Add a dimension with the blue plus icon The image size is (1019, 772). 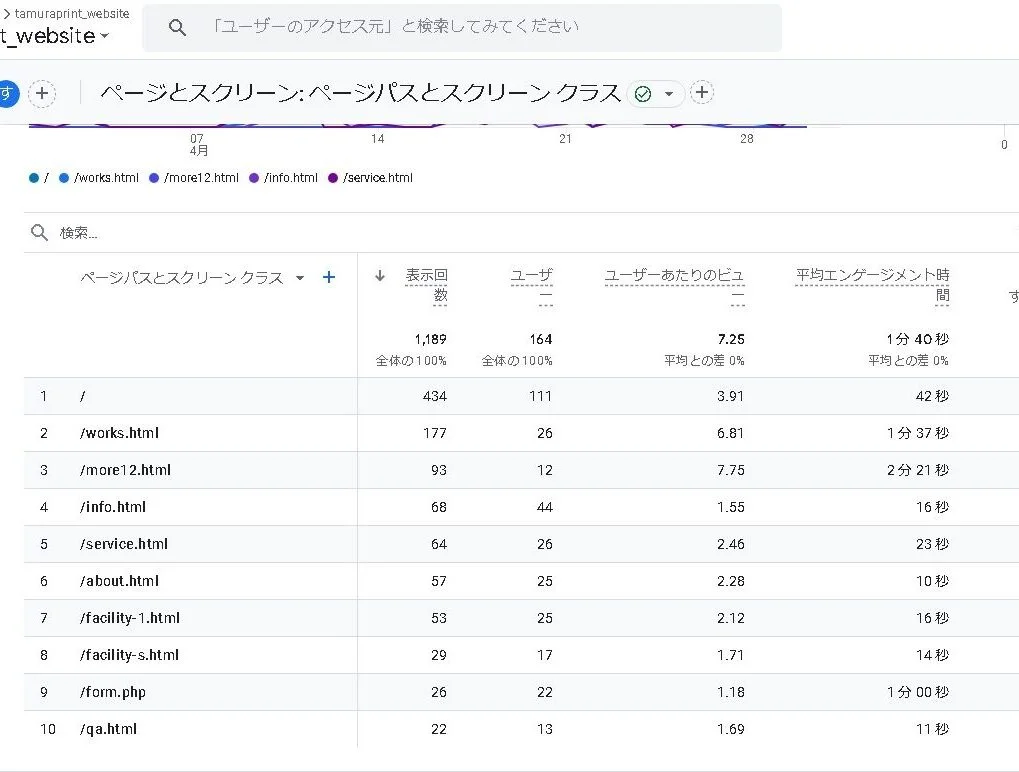328,278
